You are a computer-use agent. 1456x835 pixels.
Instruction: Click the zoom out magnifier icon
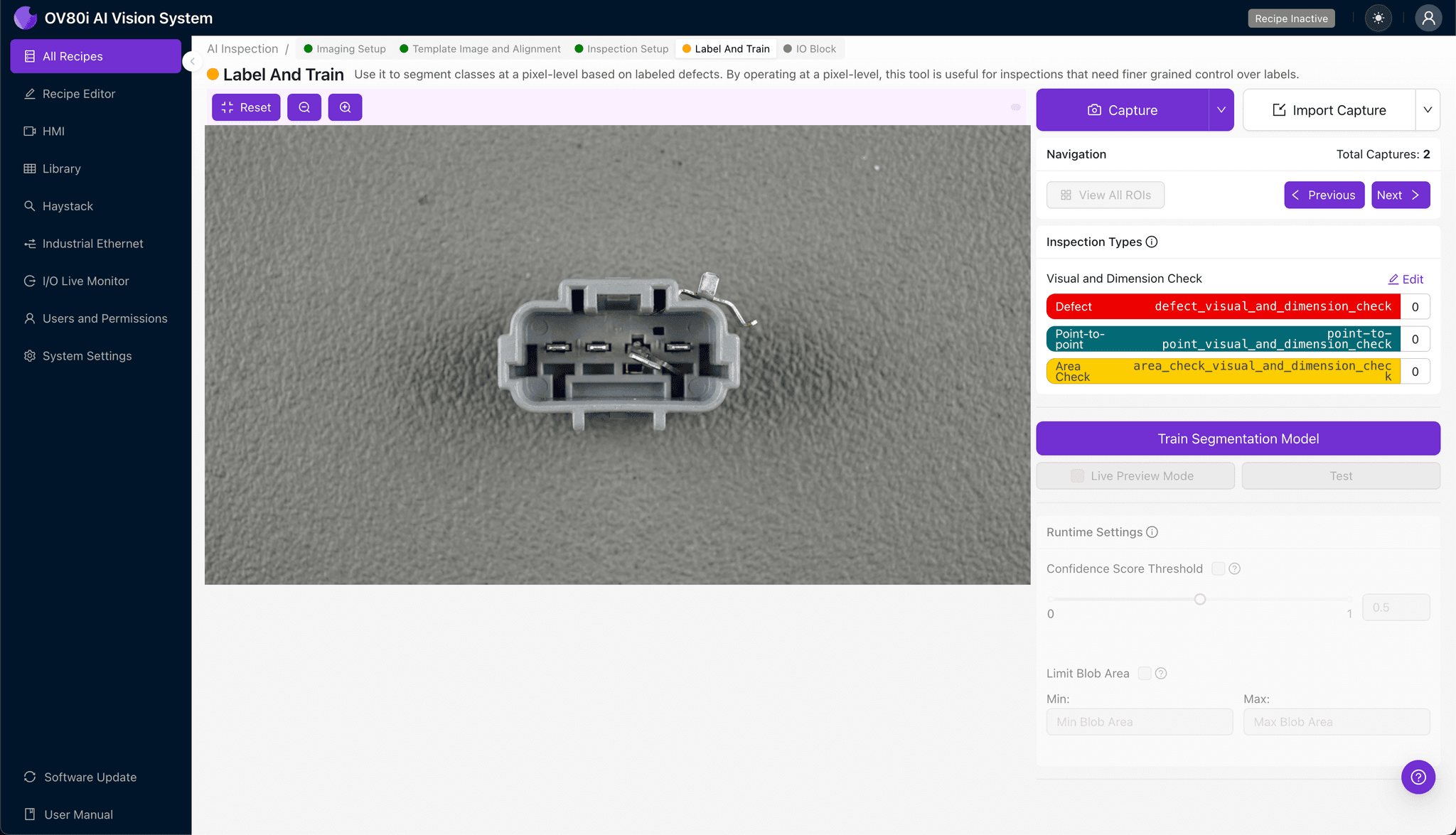pos(304,107)
